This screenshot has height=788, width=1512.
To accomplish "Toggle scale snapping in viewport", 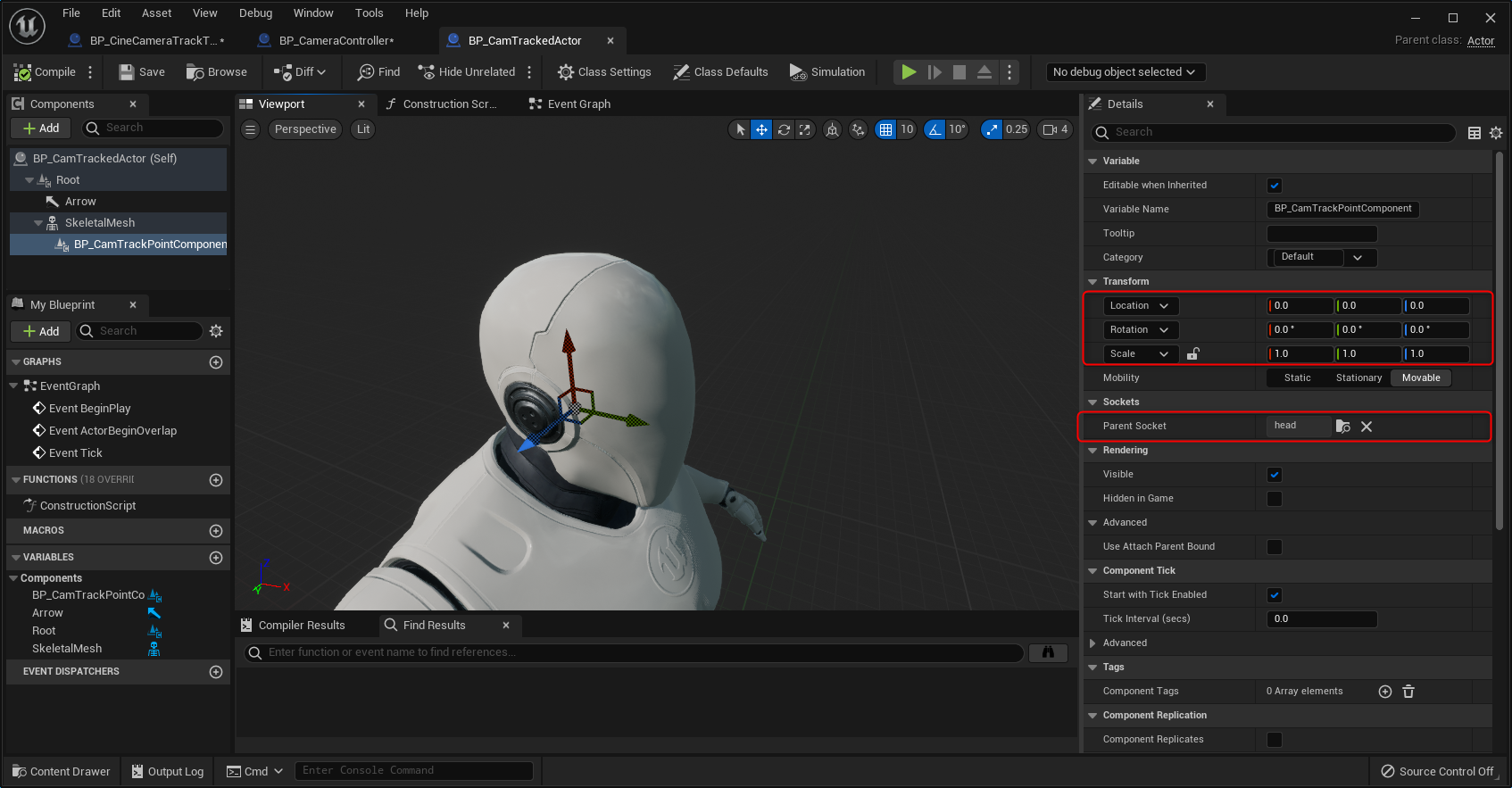I will coord(992,129).
